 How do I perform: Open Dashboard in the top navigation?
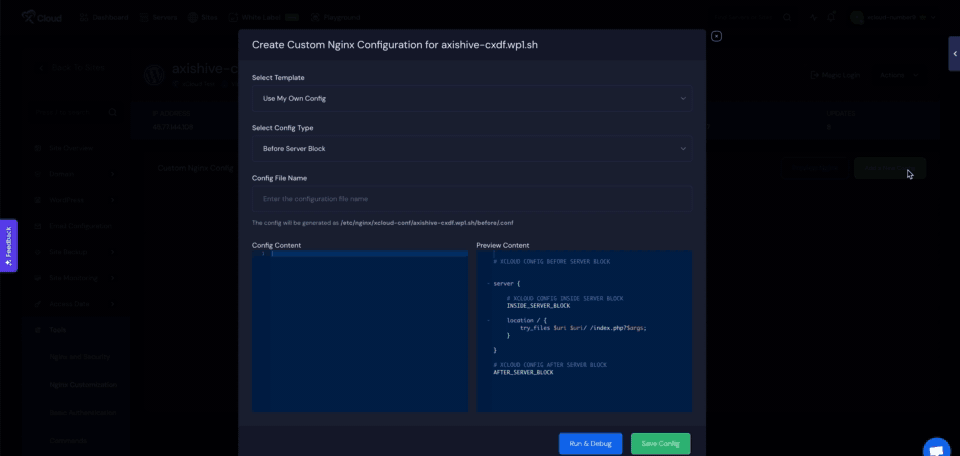tap(103, 18)
